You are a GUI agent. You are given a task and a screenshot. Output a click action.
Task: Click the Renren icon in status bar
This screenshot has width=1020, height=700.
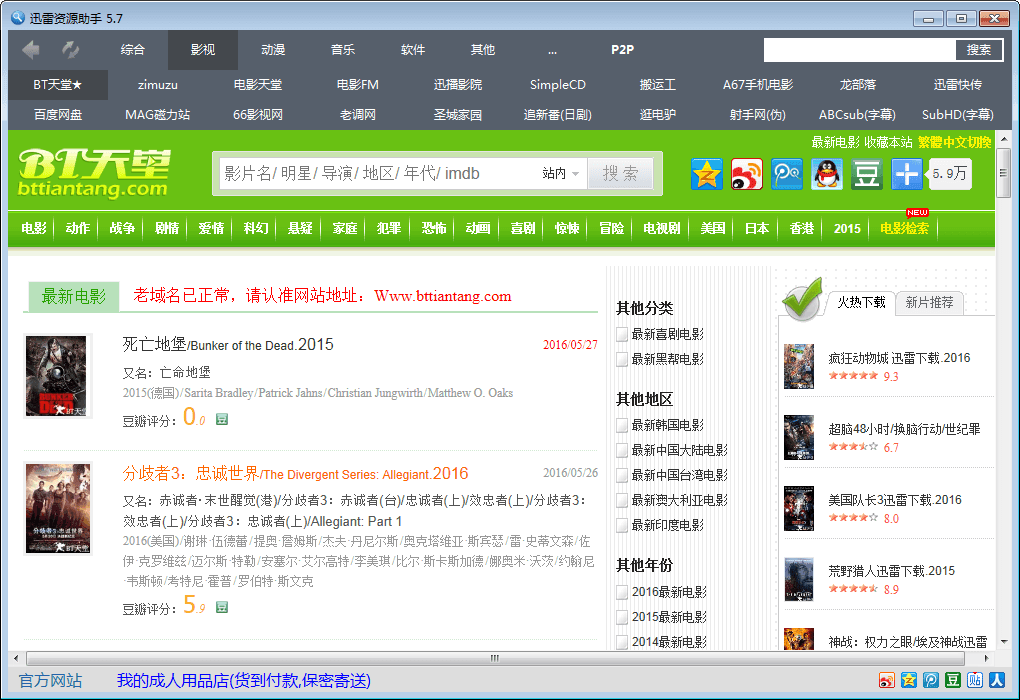pos(997,681)
